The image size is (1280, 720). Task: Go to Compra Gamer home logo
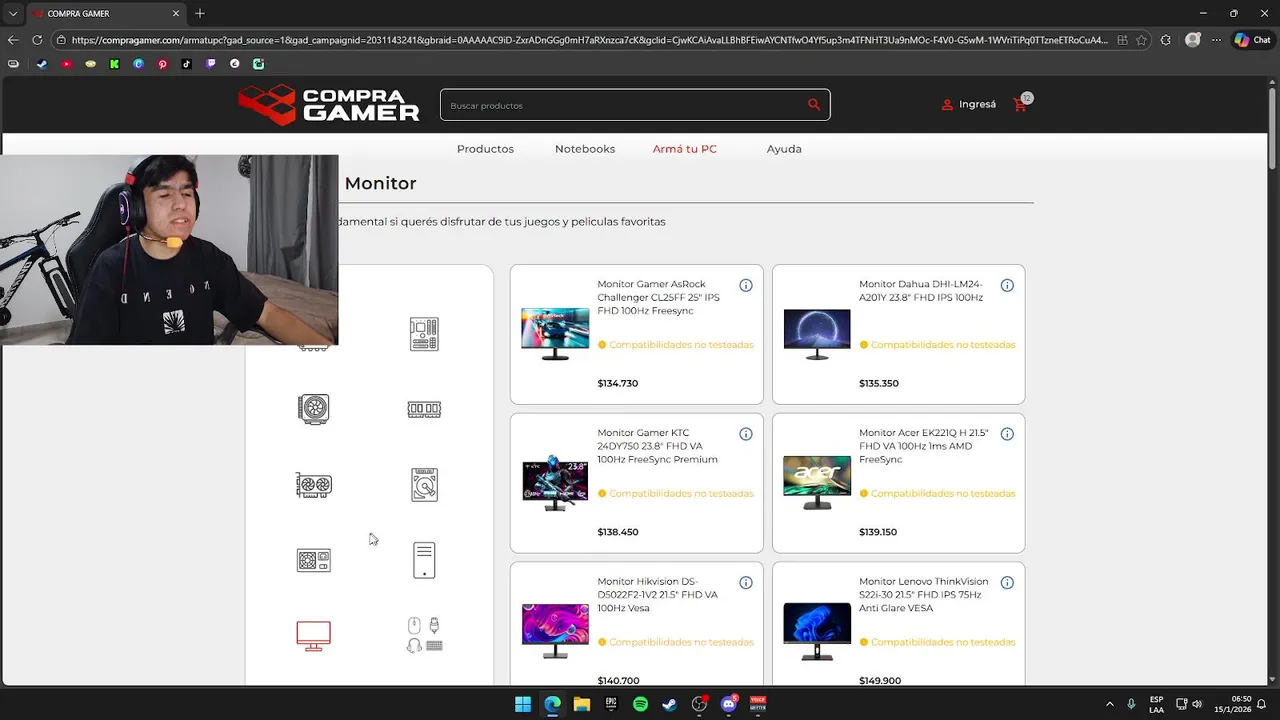(329, 105)
